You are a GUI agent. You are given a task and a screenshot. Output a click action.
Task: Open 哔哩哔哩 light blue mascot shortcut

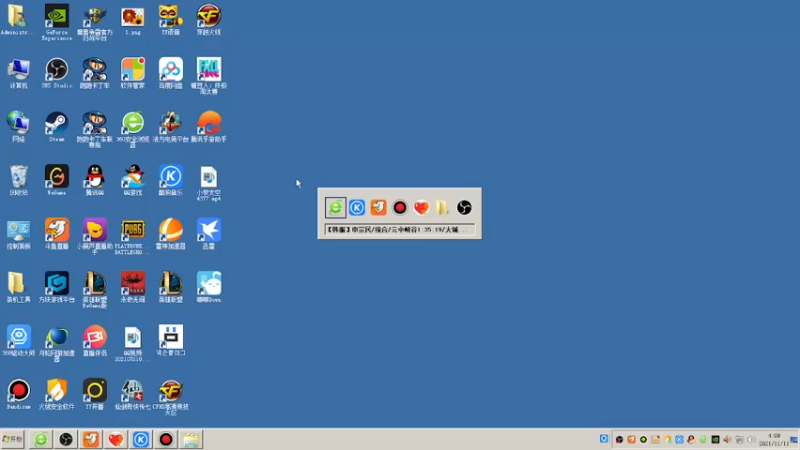point(209,285)
